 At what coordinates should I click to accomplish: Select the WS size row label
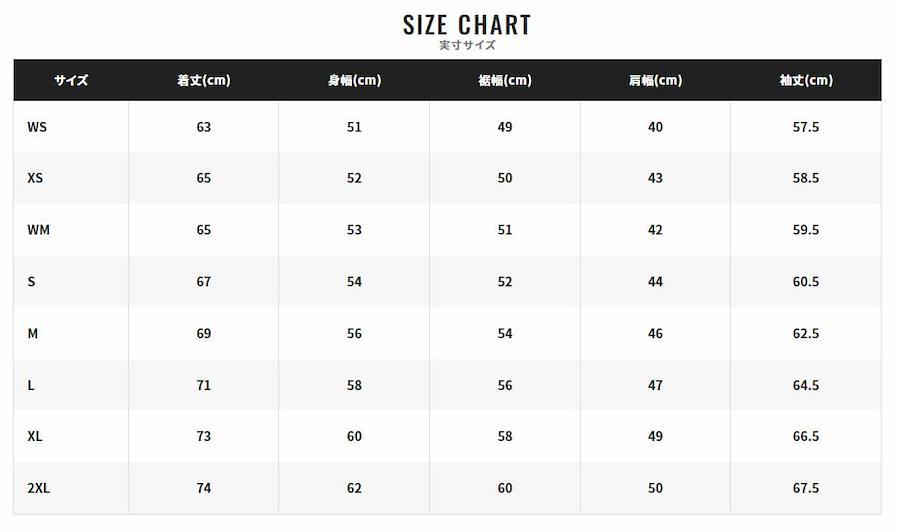pos(37,127)
